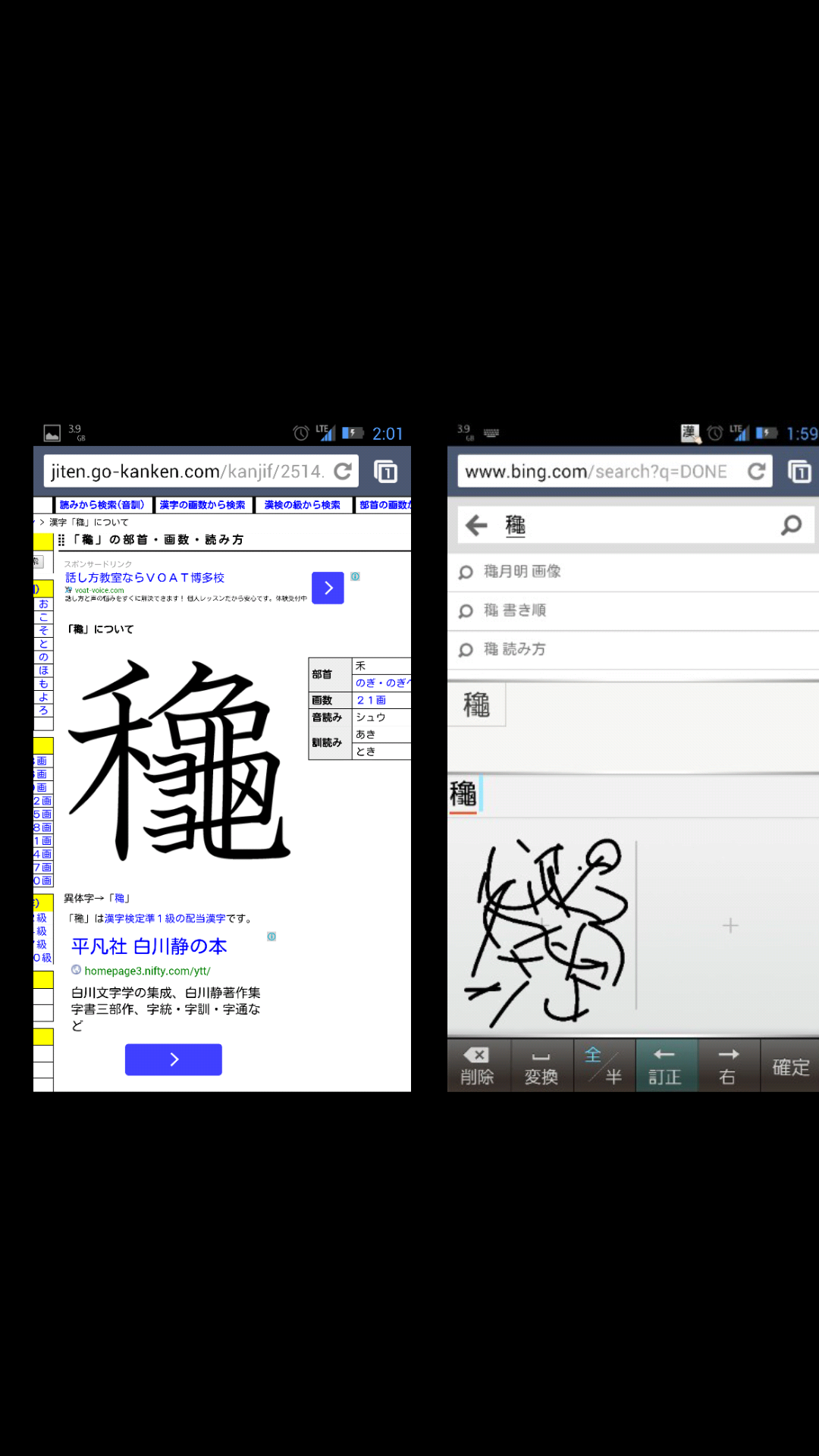819x1456 pixels.
Task: Tap the 確定 confirm key
Action: pyautogui.click(x=790, y=1066)
